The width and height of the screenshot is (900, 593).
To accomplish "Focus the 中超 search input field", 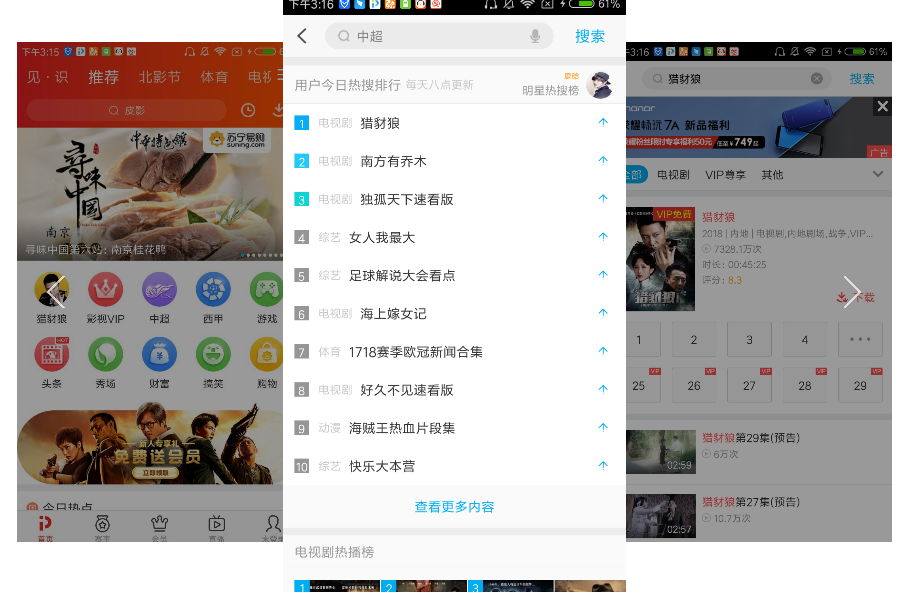I will (x=439, y=36).
